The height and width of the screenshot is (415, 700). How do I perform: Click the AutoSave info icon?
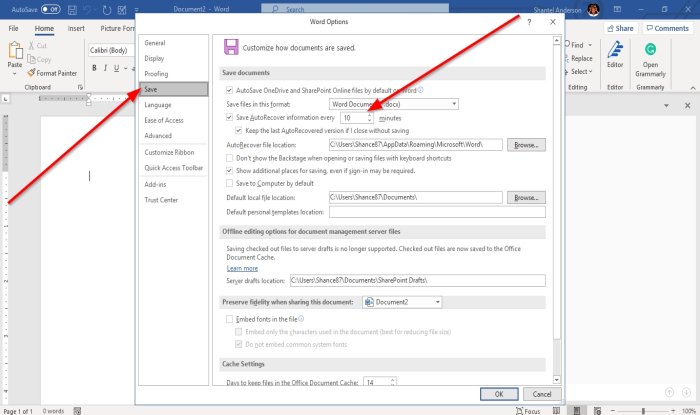tap(421, 90)
